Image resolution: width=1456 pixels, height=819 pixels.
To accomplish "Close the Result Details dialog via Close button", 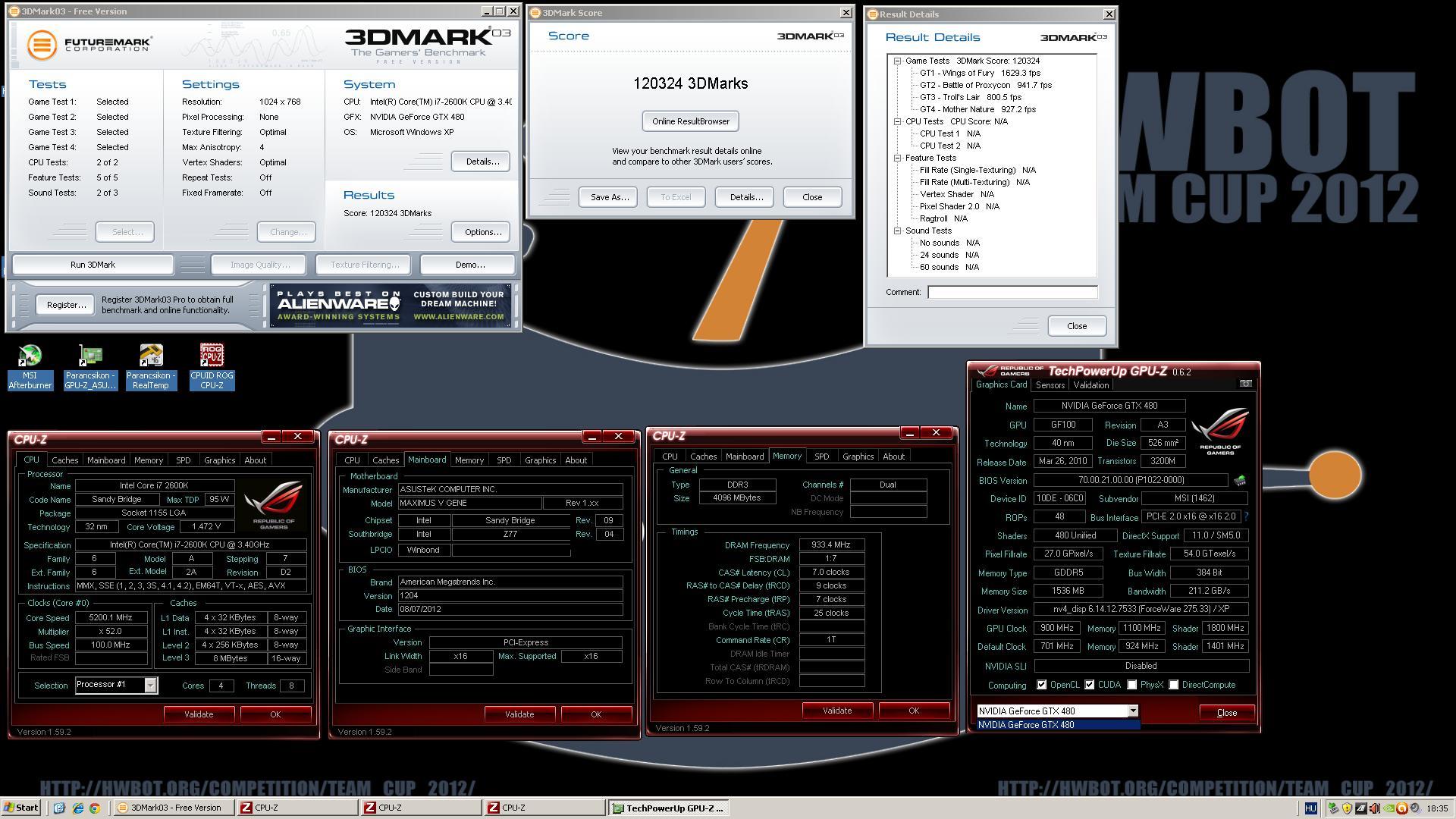I will click(x=1077, y=326).
